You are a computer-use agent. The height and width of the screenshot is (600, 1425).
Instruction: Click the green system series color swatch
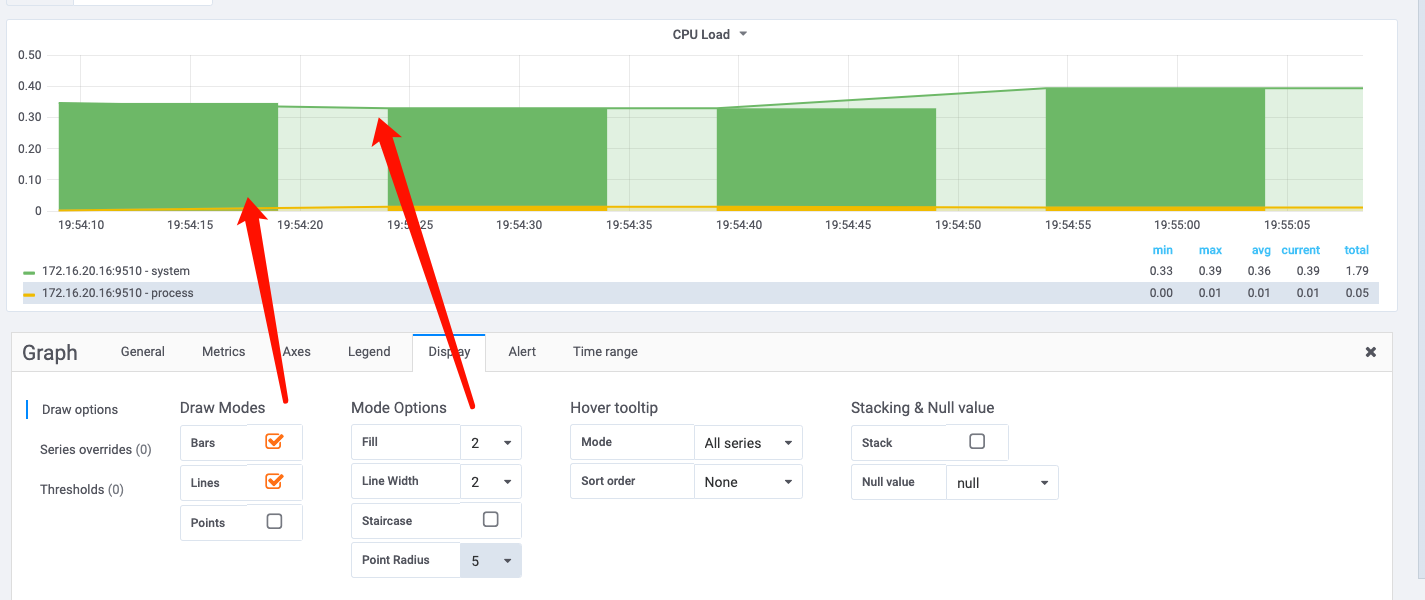click(x=29, y=272)
